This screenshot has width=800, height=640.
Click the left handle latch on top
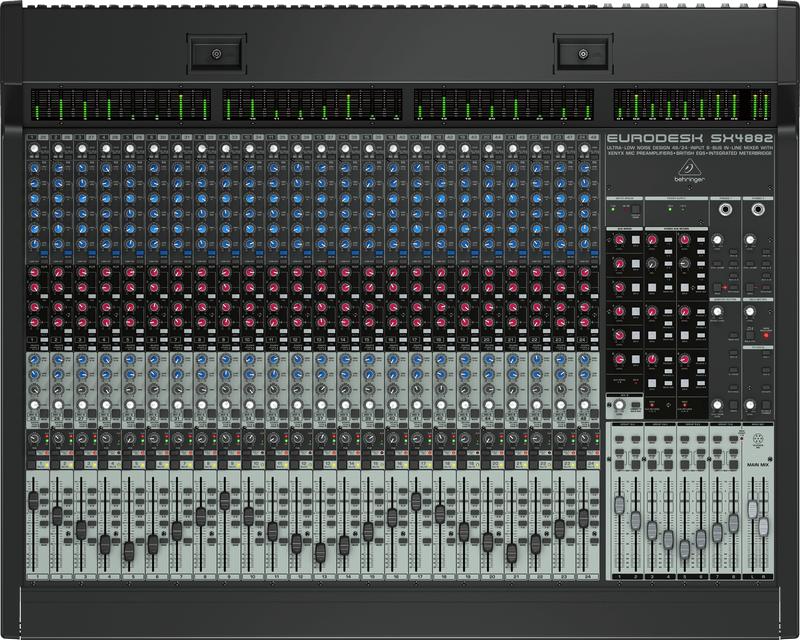[217, 53]
